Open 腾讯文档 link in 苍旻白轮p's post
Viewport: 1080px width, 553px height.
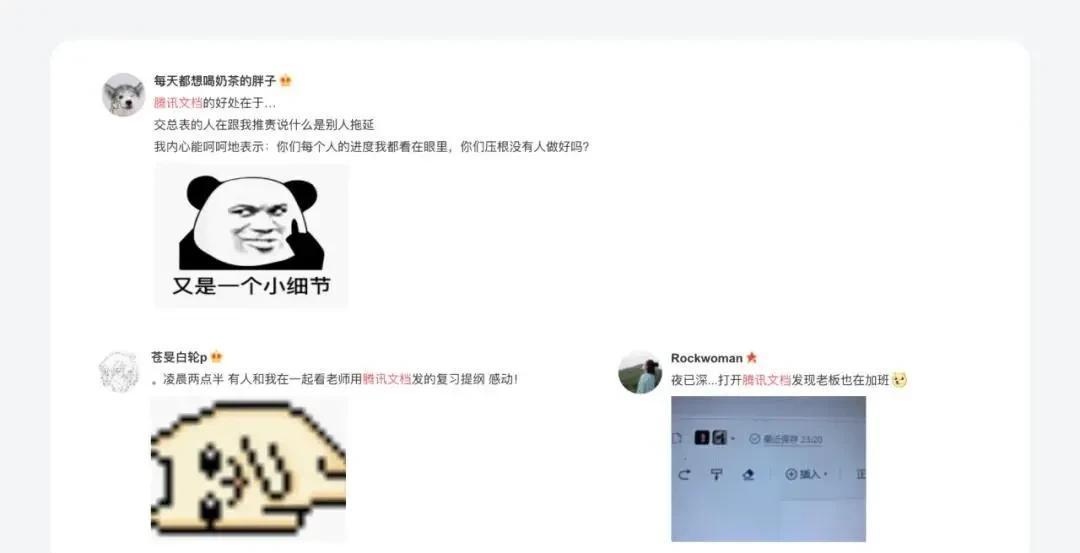[x=387, y=379]
